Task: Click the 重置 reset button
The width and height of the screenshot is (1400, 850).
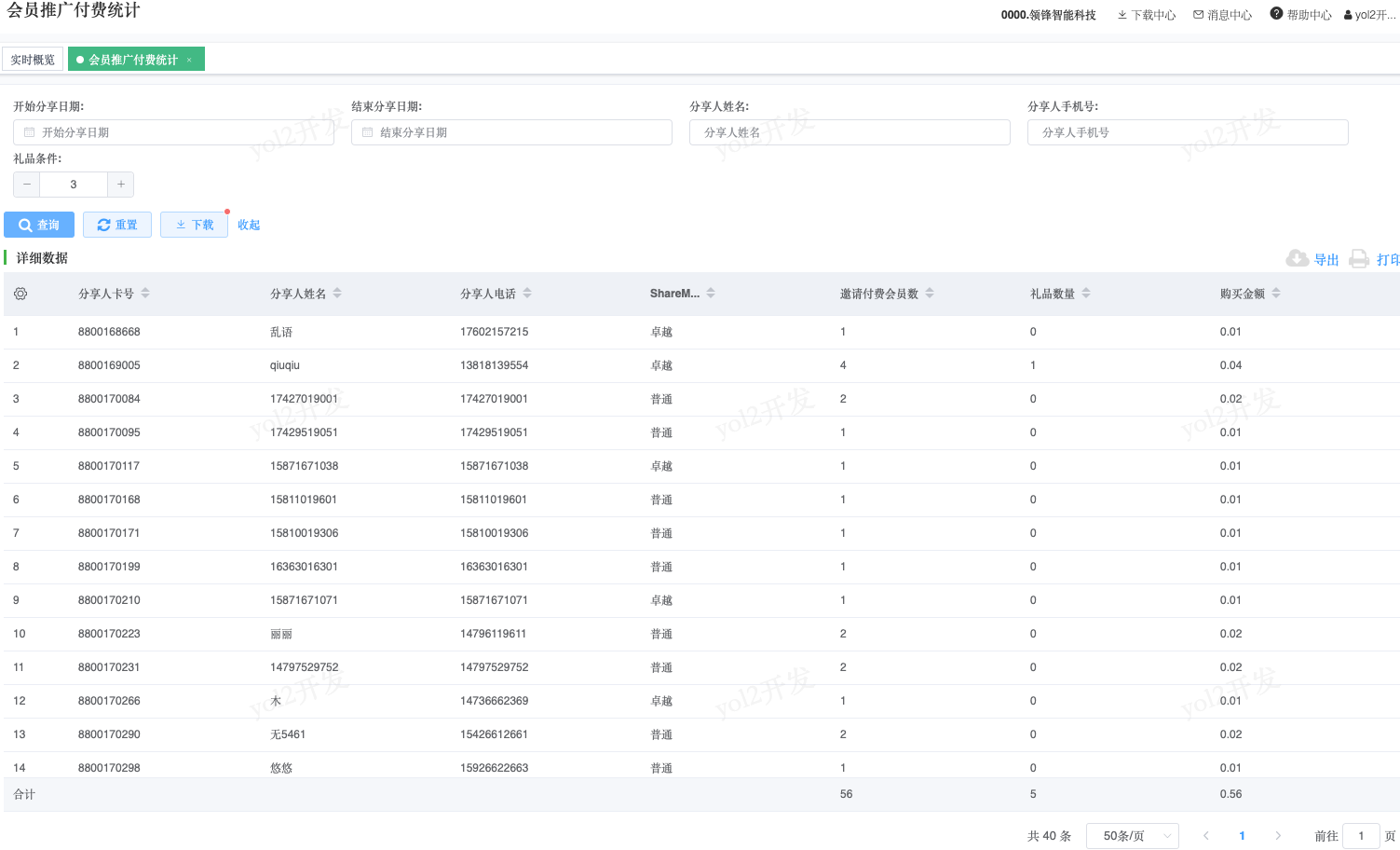Action: tap(117, 225)
